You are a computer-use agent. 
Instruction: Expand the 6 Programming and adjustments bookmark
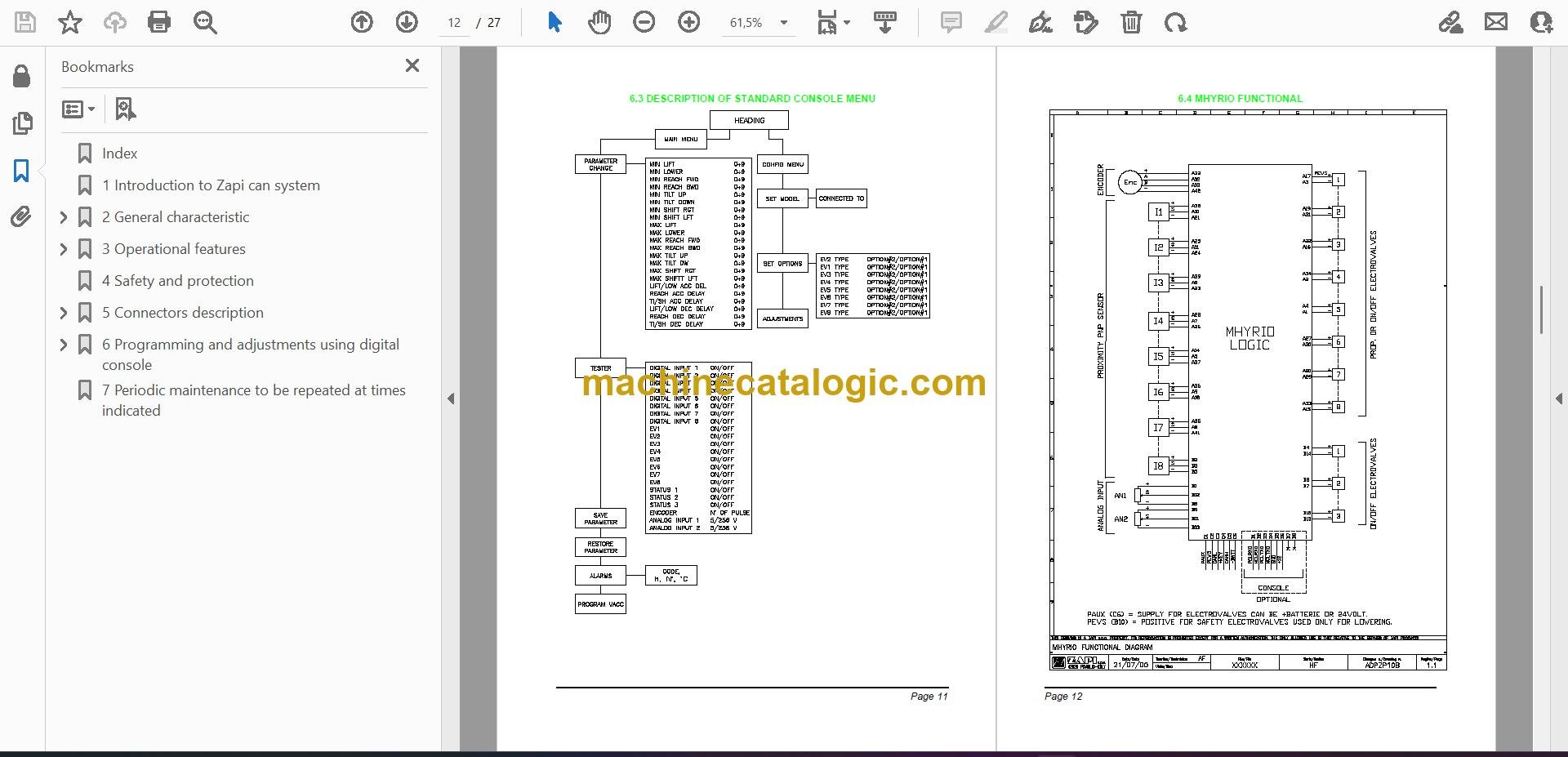coord(64,345)
